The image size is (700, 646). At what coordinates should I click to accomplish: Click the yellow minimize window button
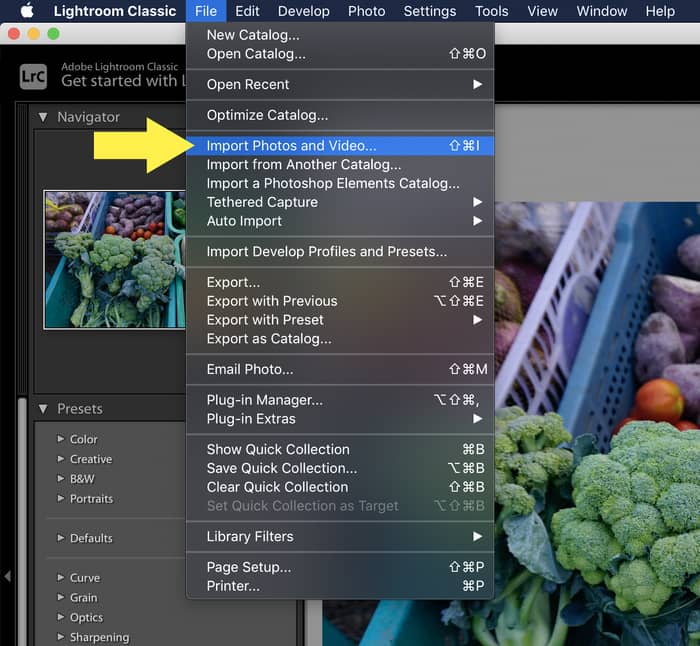(x=33, y=34)
